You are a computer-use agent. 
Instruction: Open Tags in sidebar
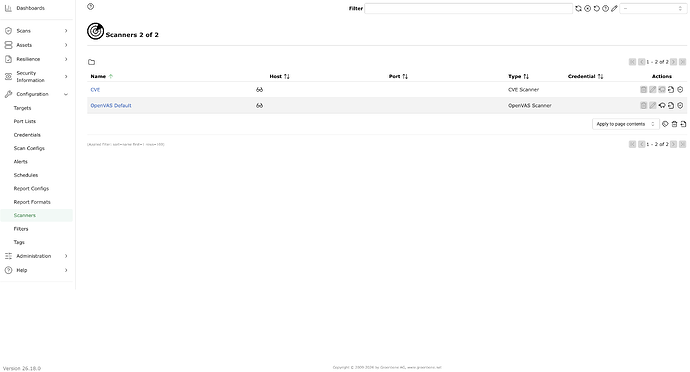click(19, 242)
